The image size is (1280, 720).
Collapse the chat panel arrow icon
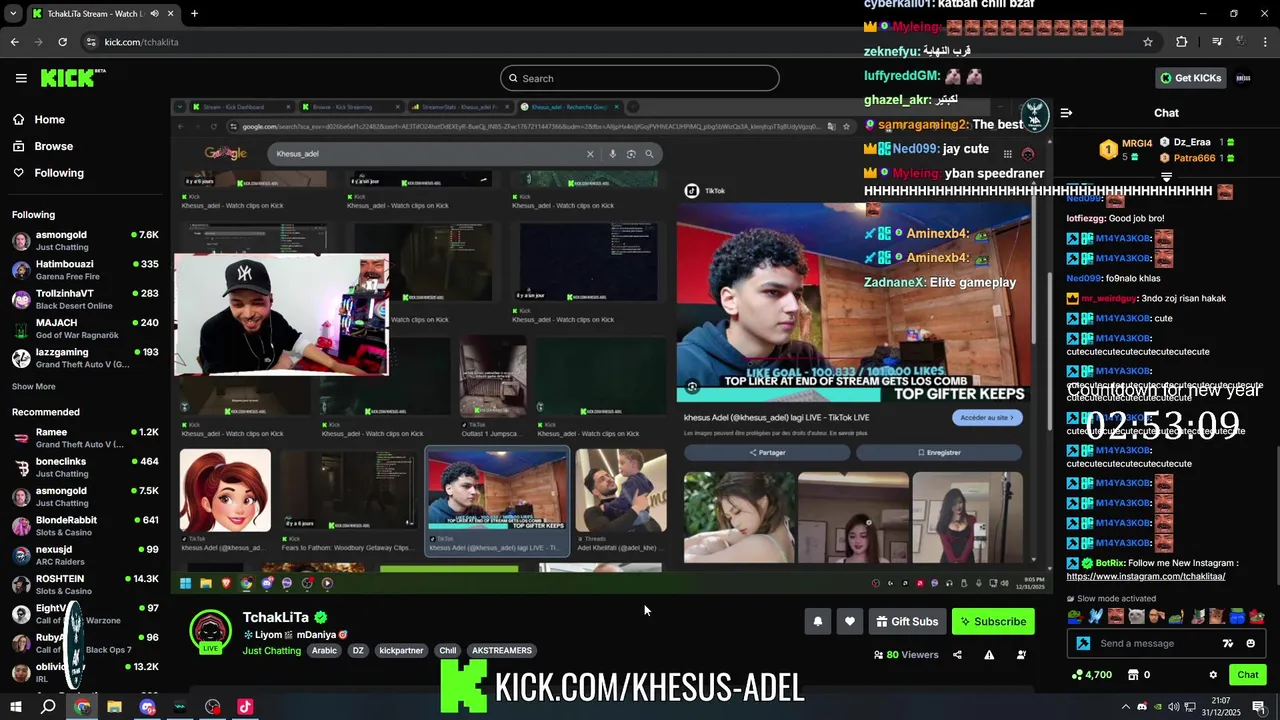[1066, 113]
